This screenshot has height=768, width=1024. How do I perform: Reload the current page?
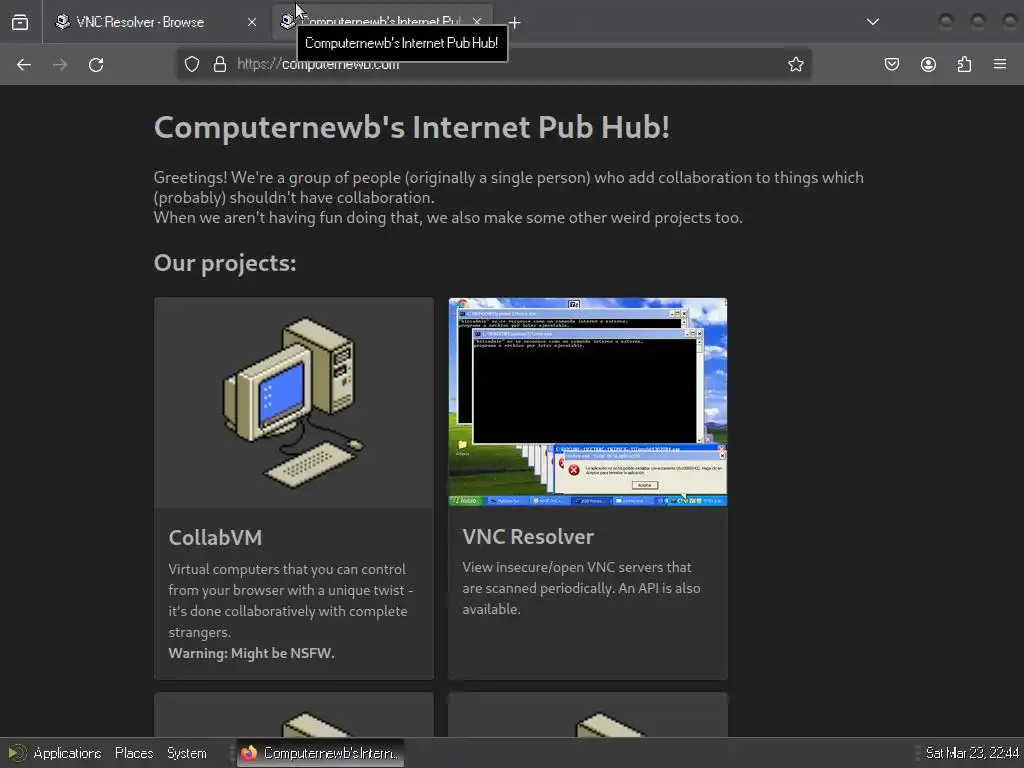coord(96,65)
